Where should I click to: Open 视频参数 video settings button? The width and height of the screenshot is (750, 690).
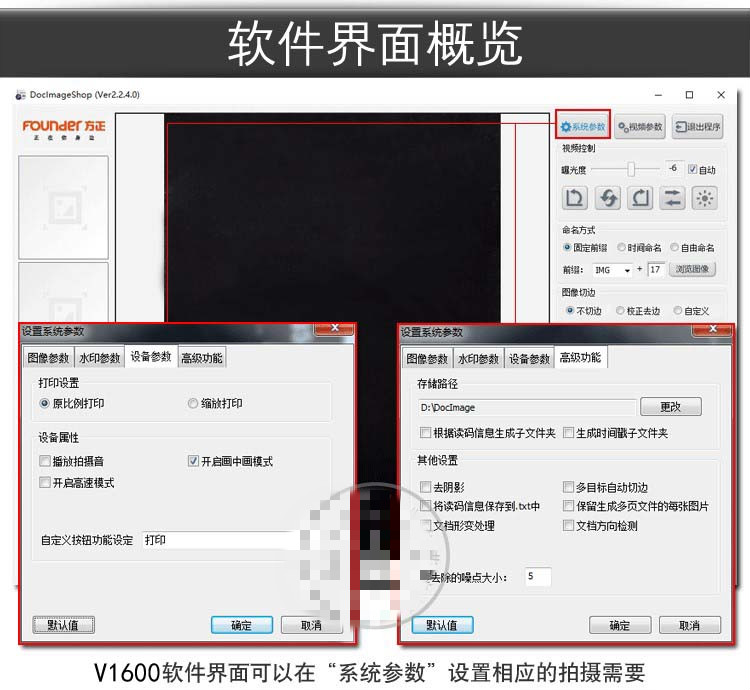tap(640, 127)
